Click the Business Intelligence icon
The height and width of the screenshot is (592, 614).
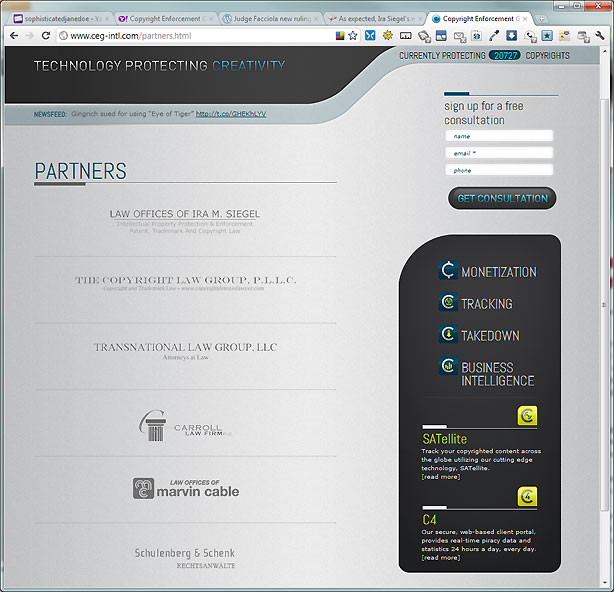448,366
